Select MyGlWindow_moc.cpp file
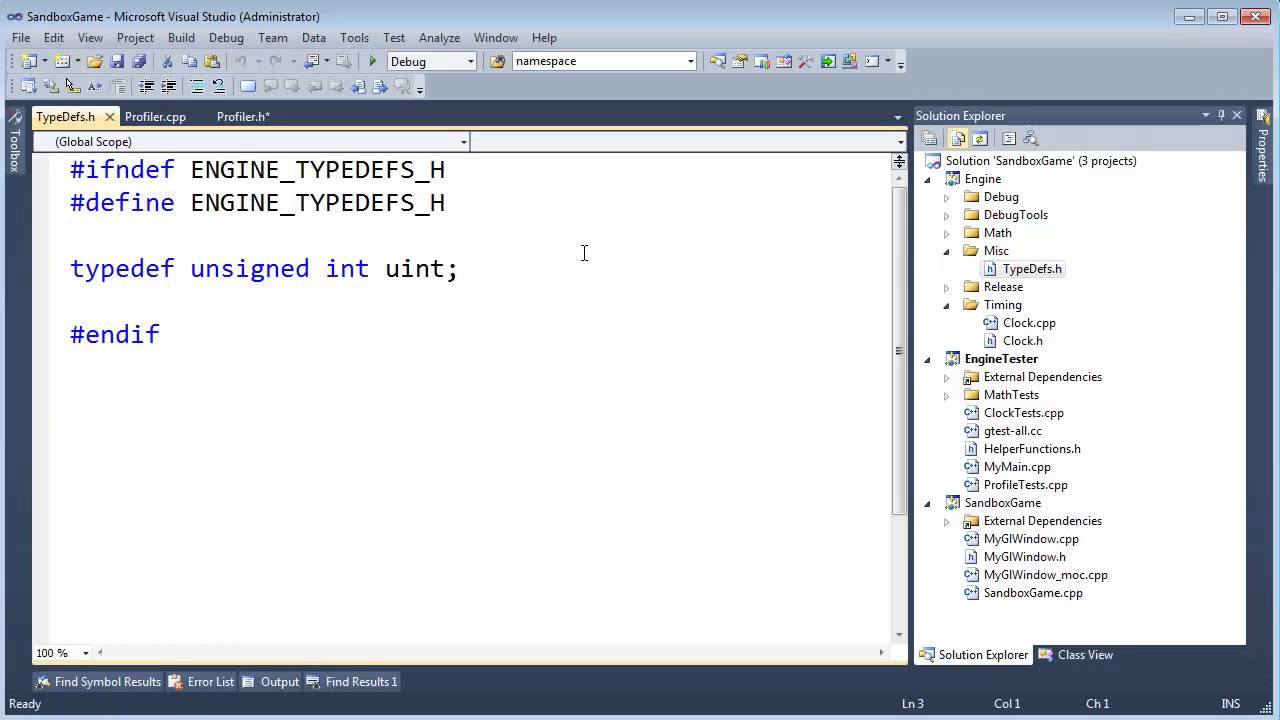This screenshot has width=1280, height=720. (1045, 575)
